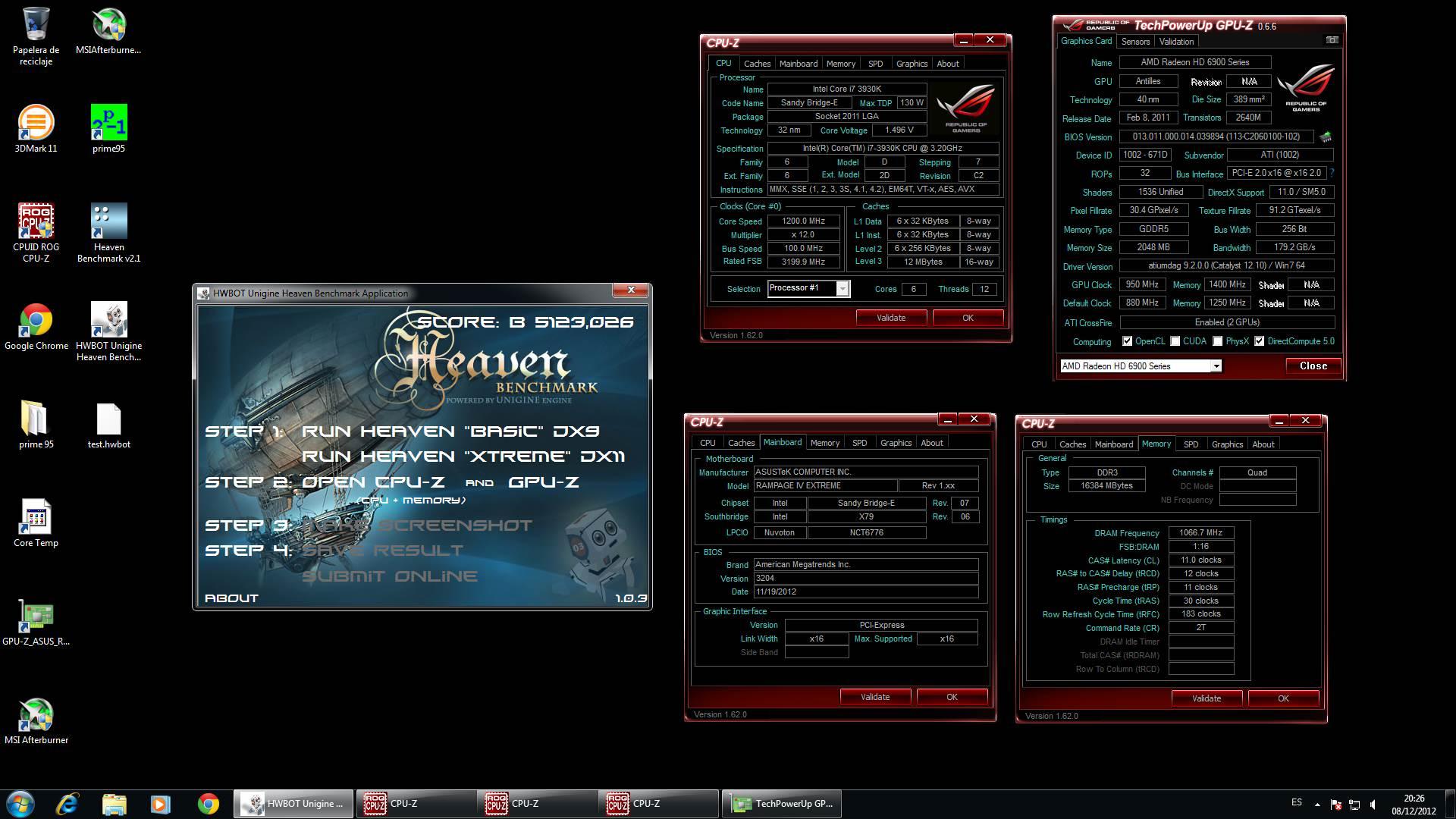Launch Internet Explorer from taskbar

tap(67, 804)
